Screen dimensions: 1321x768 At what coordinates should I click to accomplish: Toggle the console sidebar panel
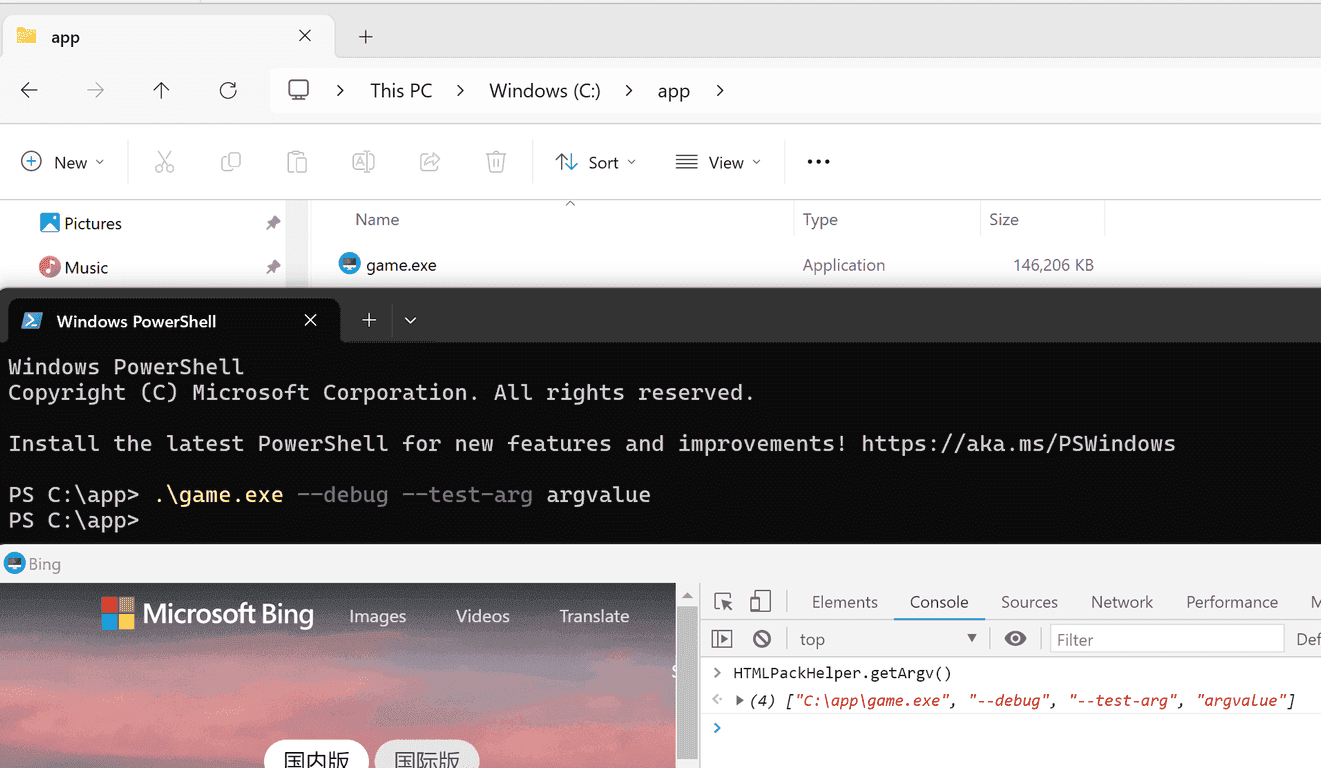tap(722, 639)
